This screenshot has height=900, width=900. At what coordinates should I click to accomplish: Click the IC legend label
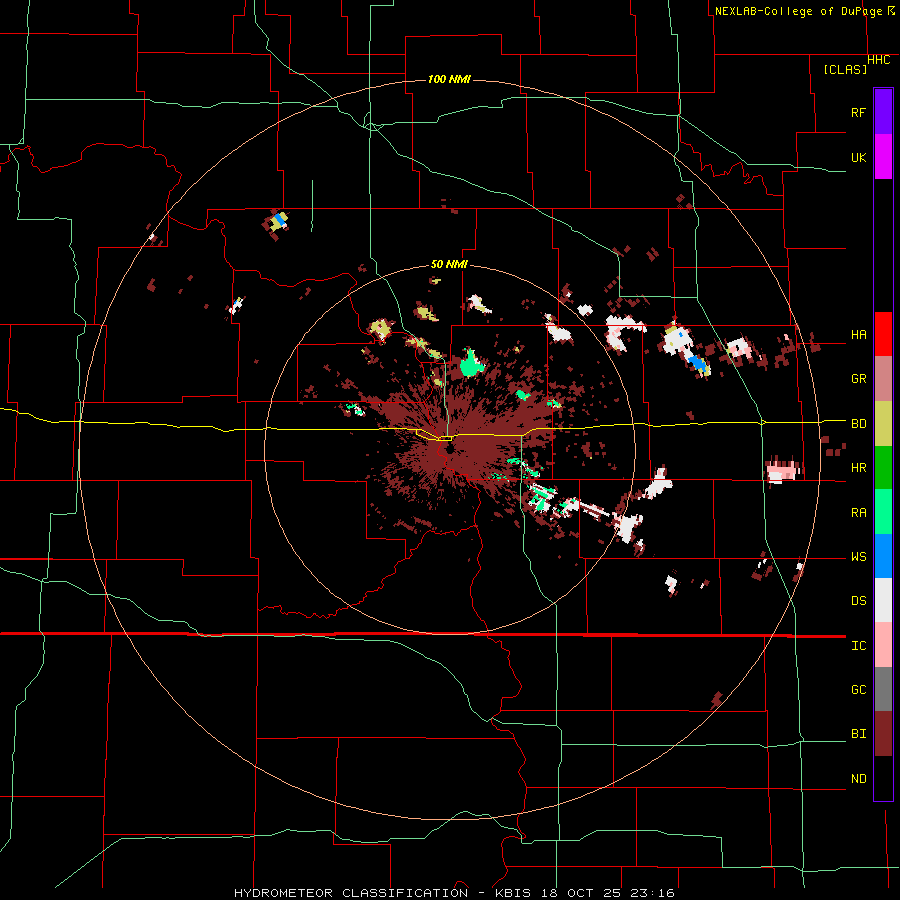click(x=858, y=646)
